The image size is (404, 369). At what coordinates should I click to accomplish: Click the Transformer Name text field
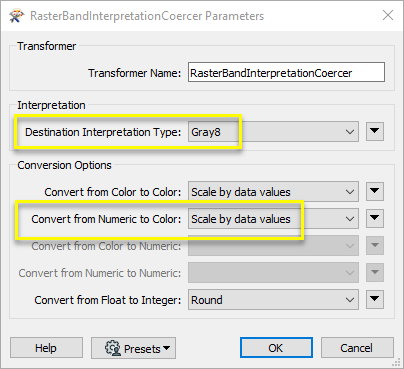286,72
